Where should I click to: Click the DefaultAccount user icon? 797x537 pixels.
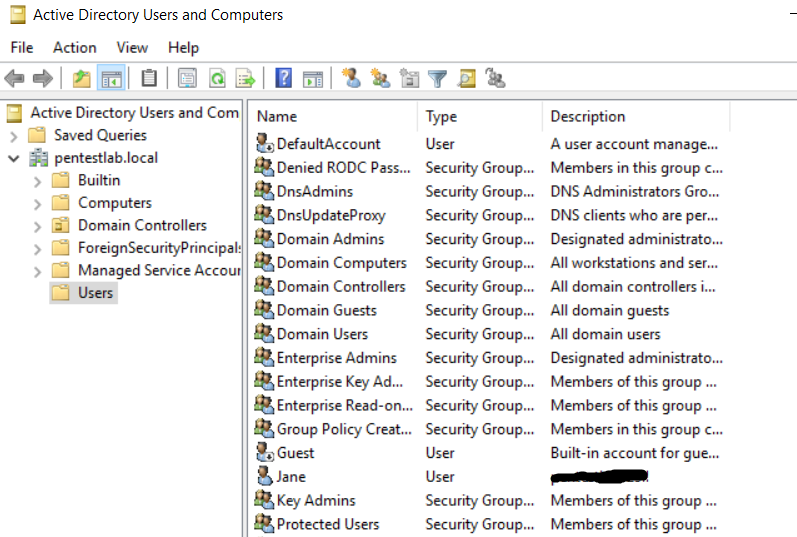pyautogui.click(x=264, y=143)
